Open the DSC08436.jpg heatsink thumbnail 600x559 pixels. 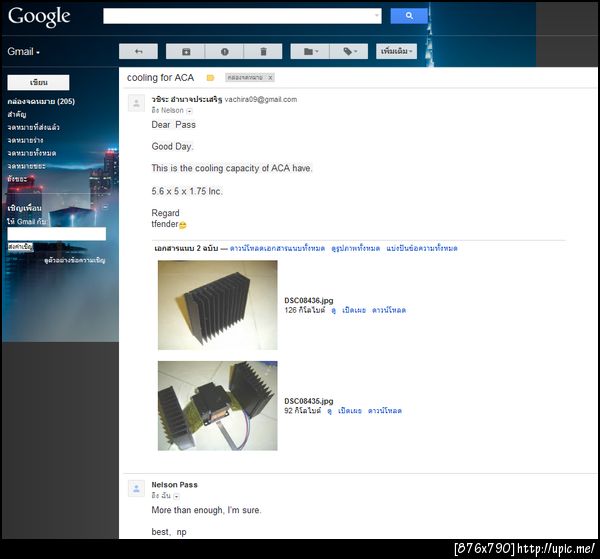pyautogui.click(x=217, y=305)
